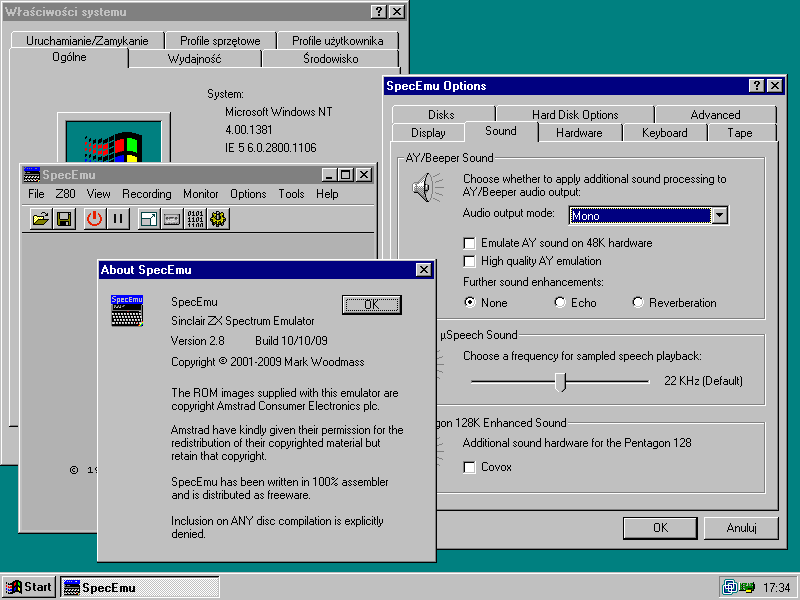Reset emulator with the red power icon
This screenshot has height=600, width=800.
point(94,219)
